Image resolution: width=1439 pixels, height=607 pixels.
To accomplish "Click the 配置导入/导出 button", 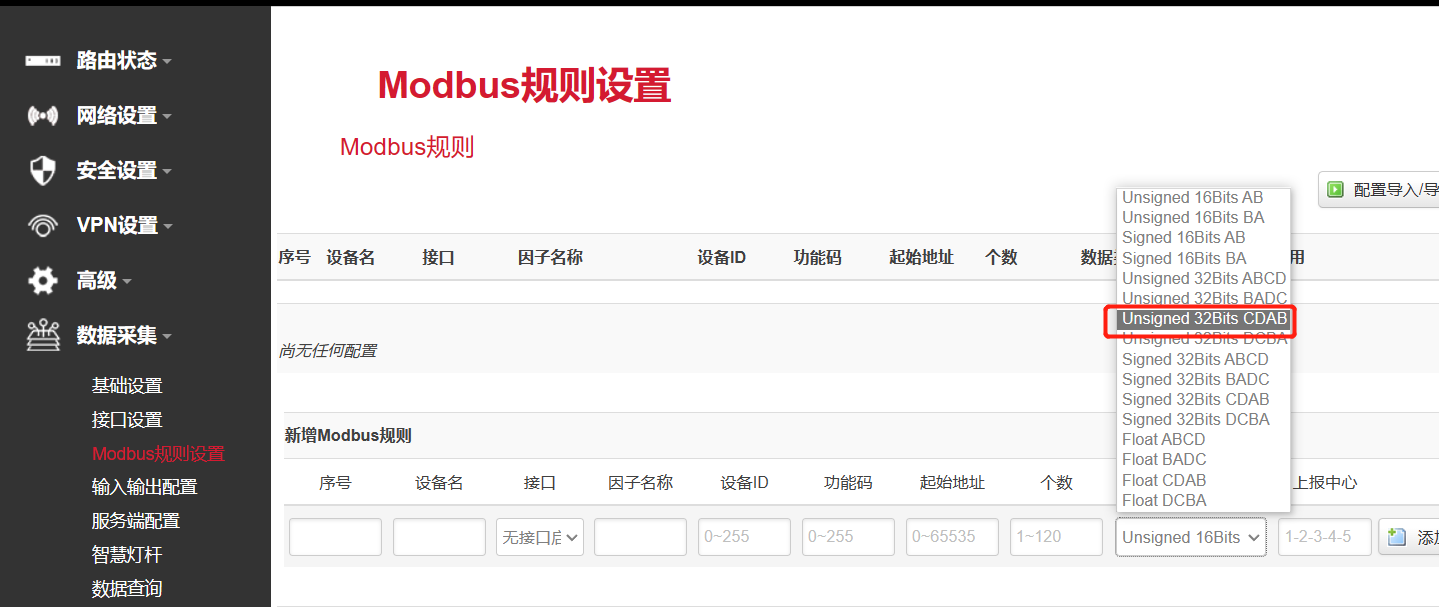I will [x=1388, y=189].
